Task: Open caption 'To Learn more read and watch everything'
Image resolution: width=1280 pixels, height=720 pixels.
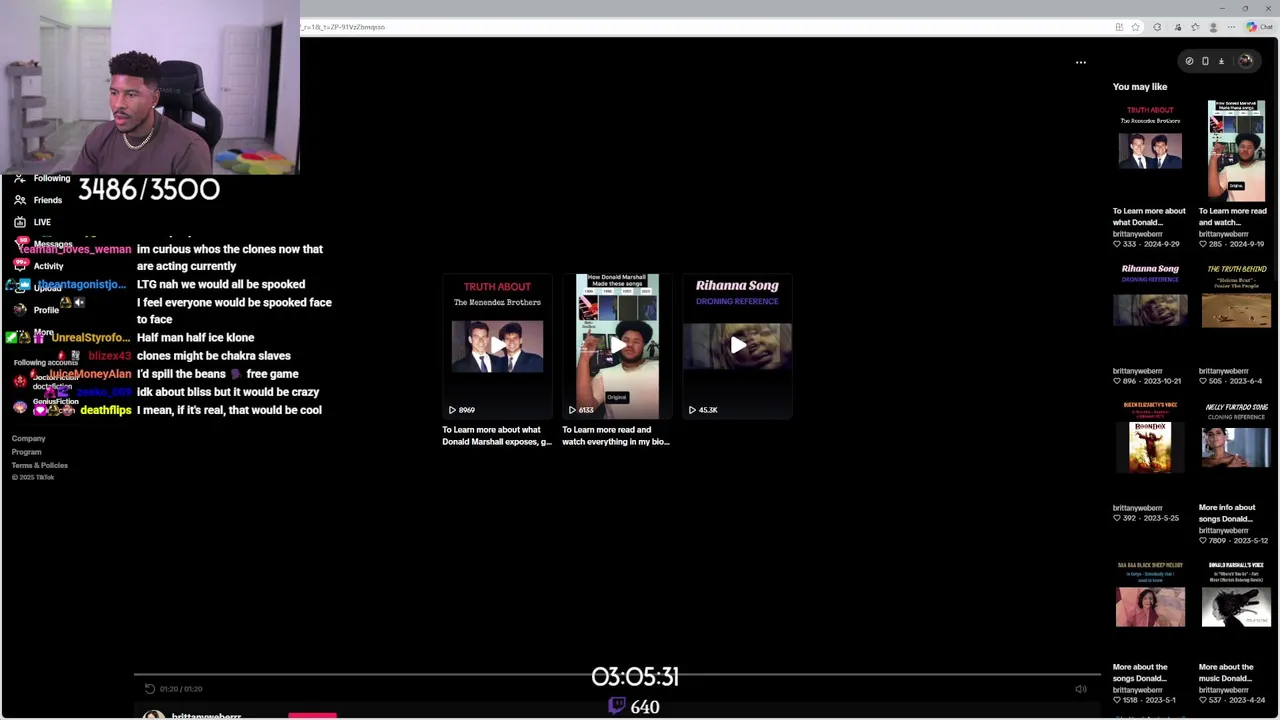Action: point(616,436)
